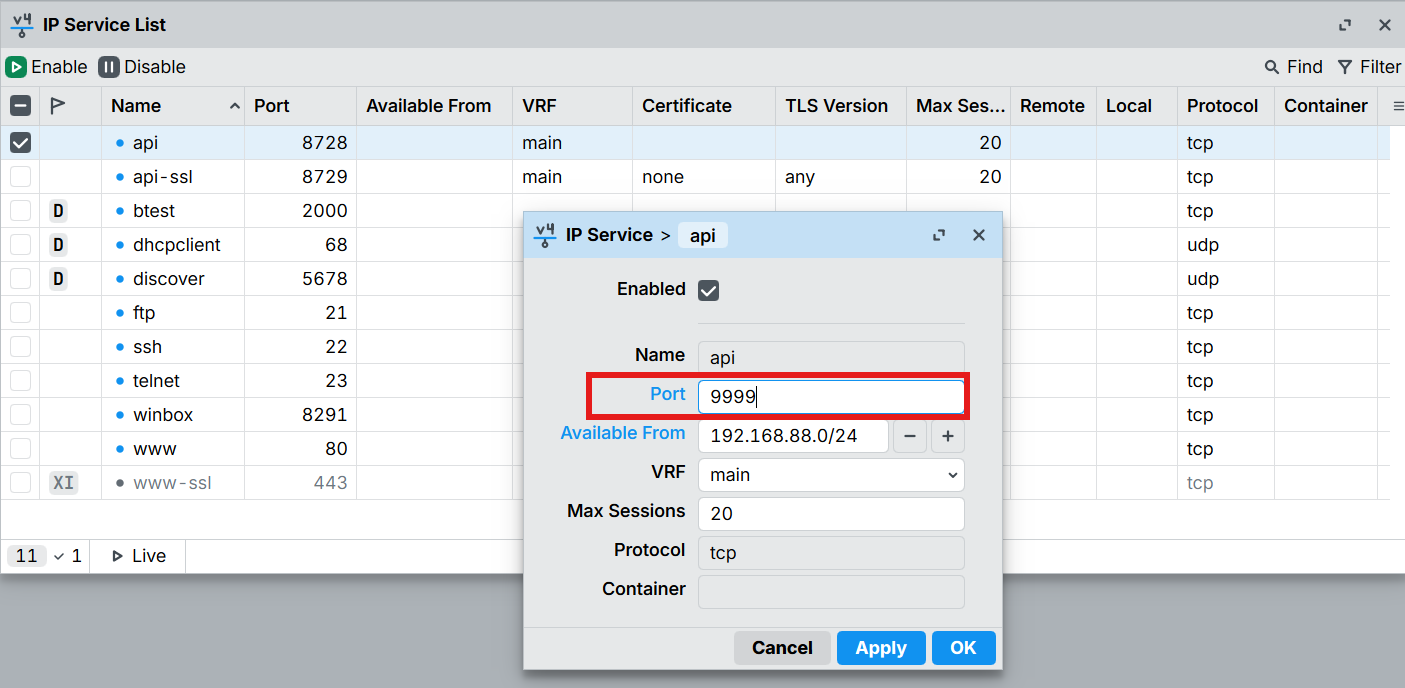Viewport: 1405px width, 688px height.
Task: Uncheck the Enabled checkbox in dialog
Action: [x=709, y=290]
